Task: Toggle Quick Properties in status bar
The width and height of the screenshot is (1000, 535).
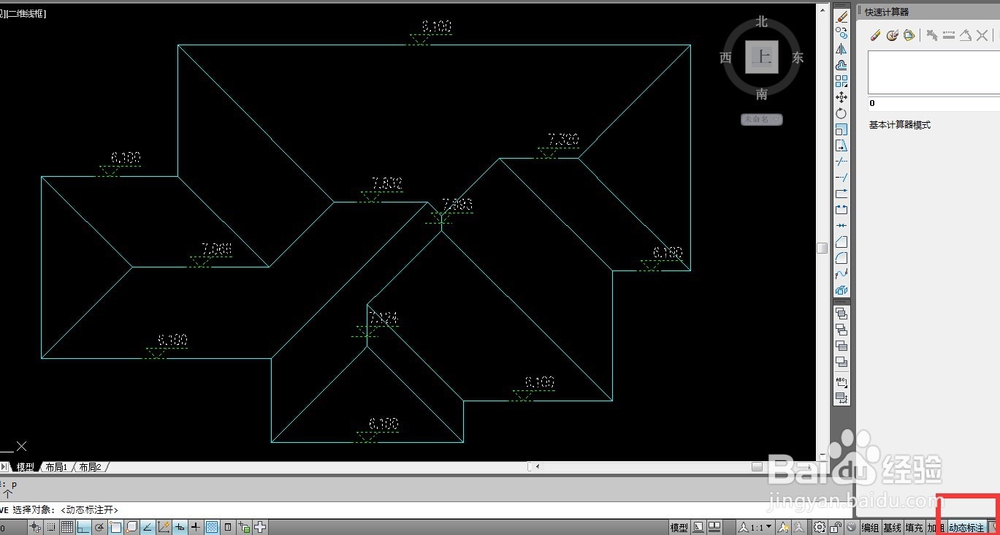Action: 228,527
